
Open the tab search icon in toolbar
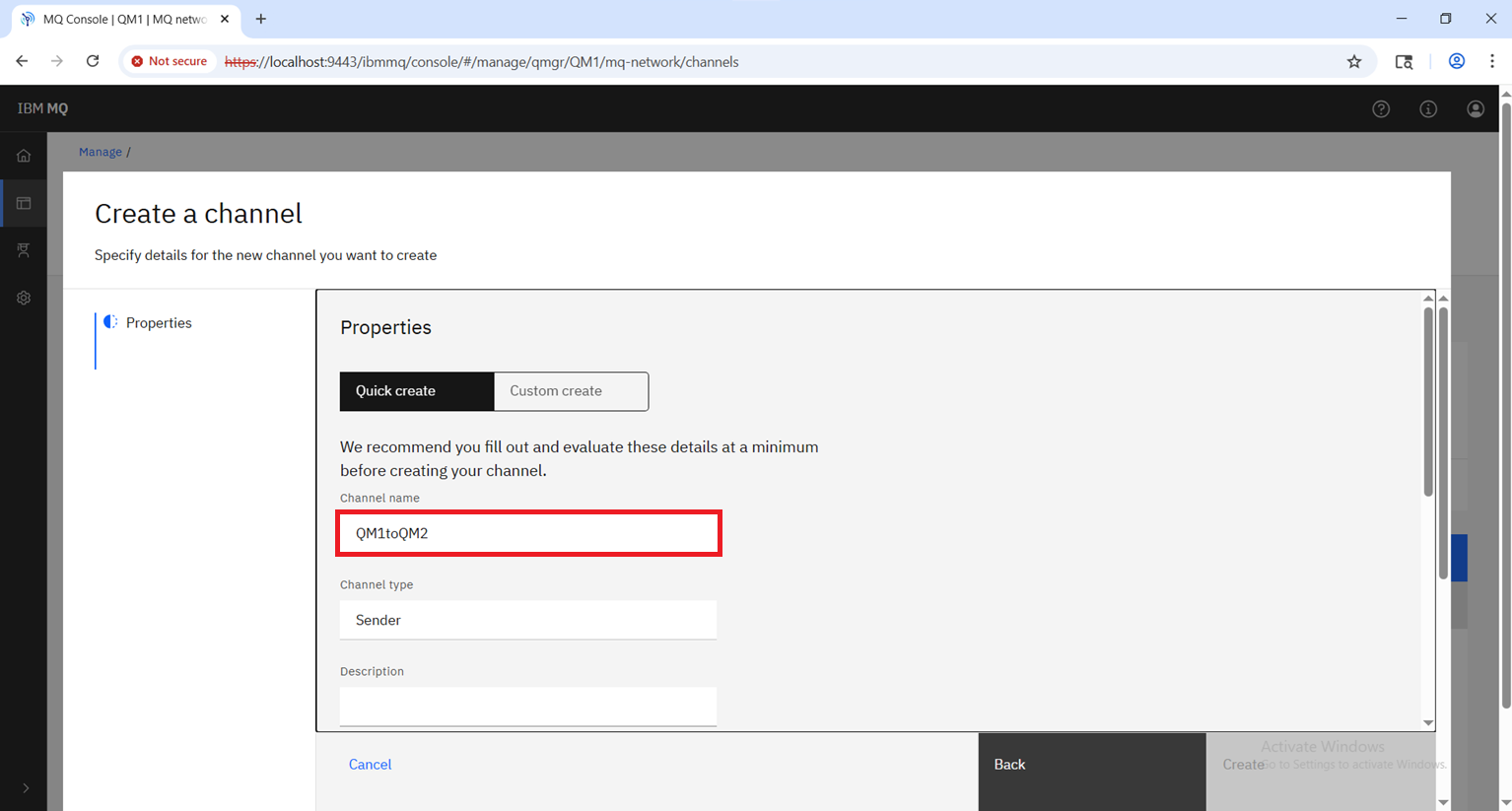point(1405,62)
